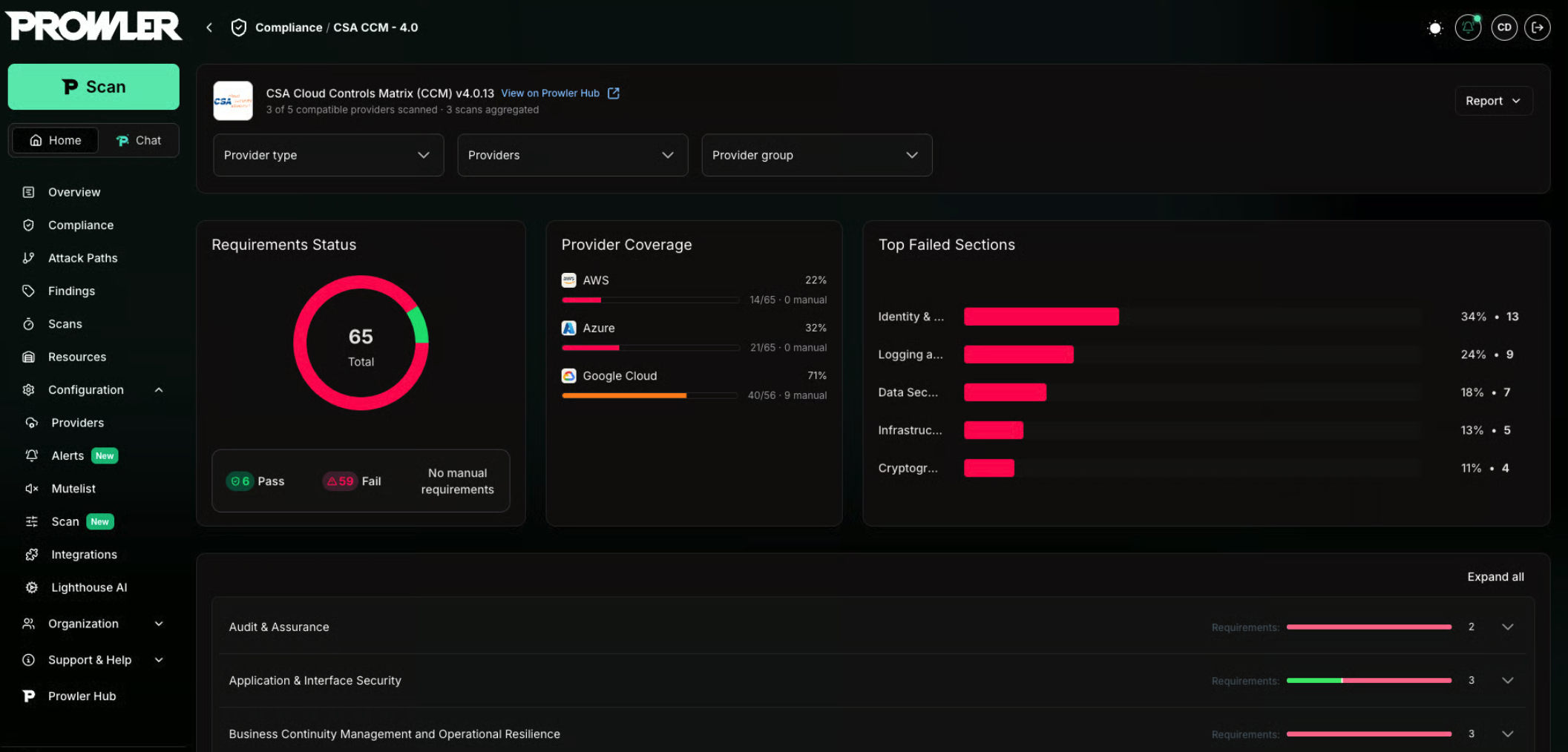Click the CSA framework logo thumbnail
Viewport: 1568px width, 752px height.
pyautogui.click(x=233, y=100)
